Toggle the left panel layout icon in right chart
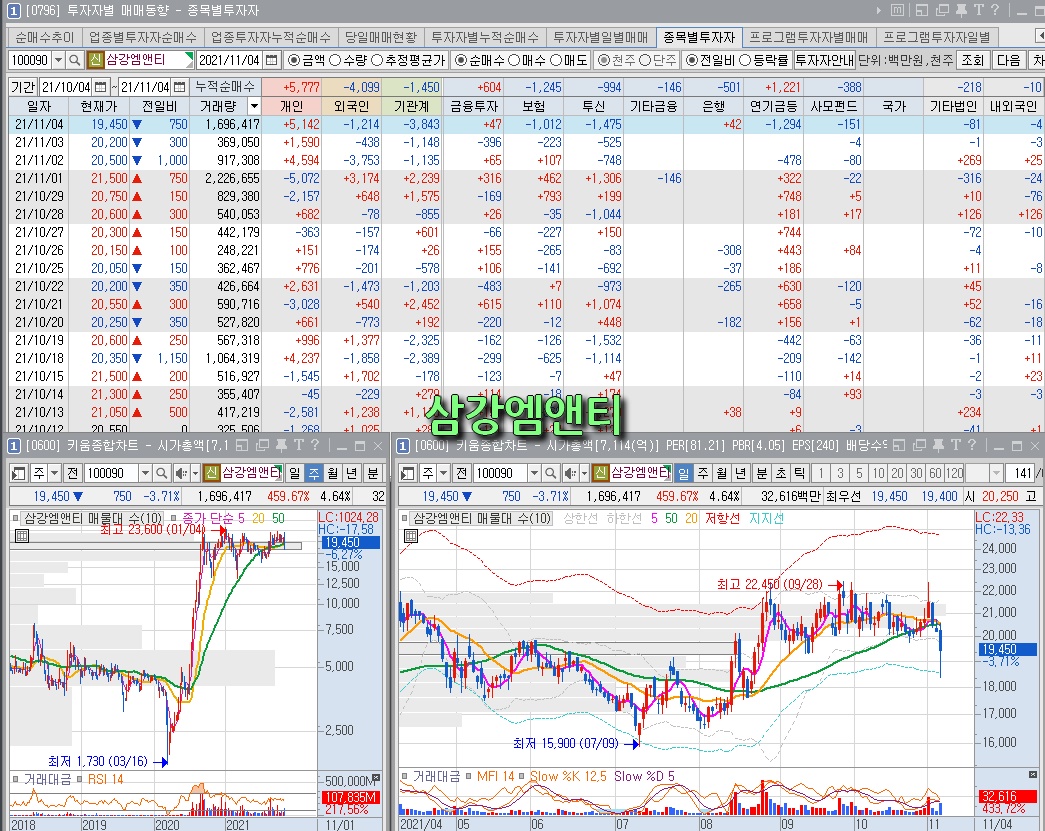1045x831 pixels. click(x=407, y=473)
